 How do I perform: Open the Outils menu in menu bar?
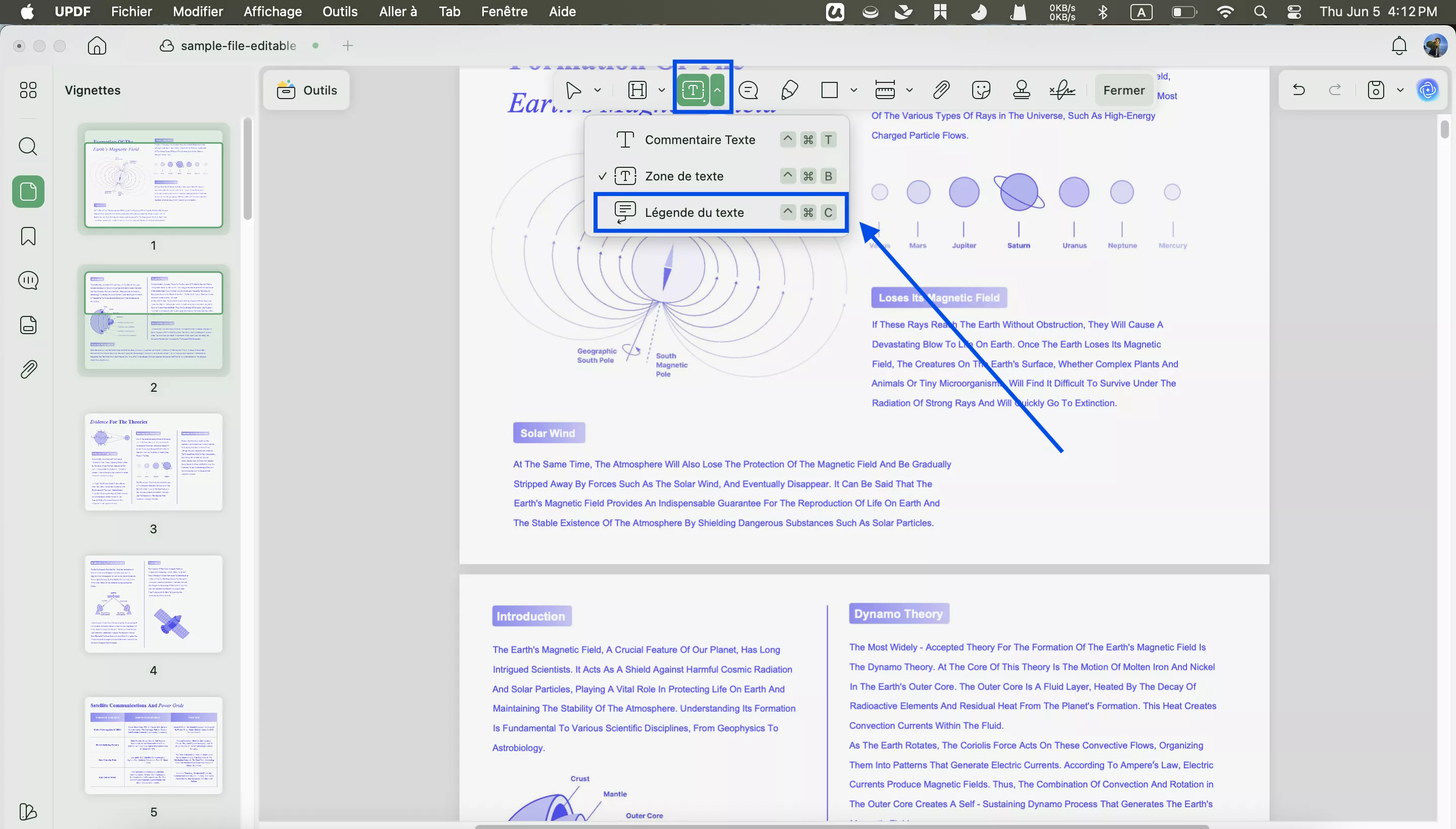coord(340,12)
